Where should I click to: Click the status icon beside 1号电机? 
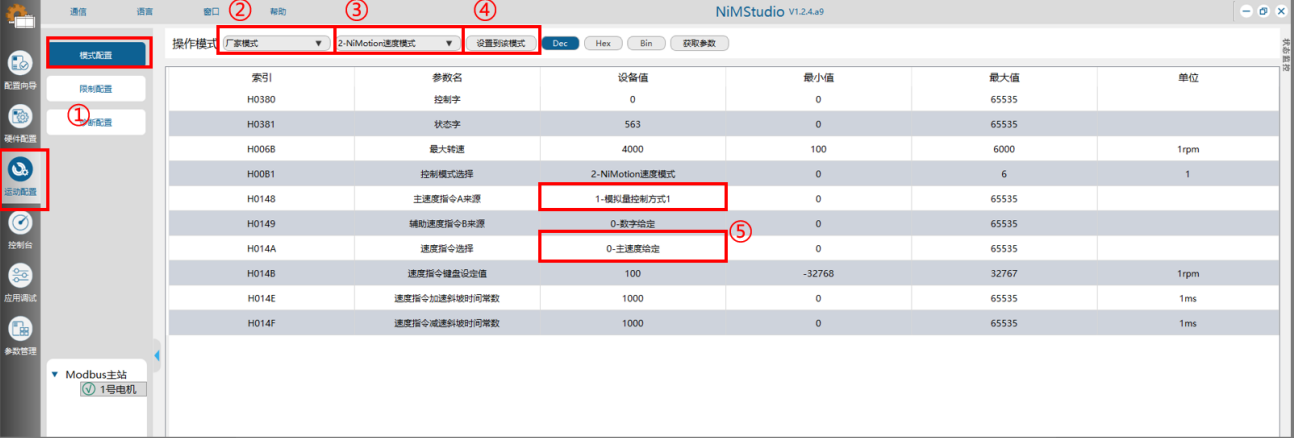[89, 389]
